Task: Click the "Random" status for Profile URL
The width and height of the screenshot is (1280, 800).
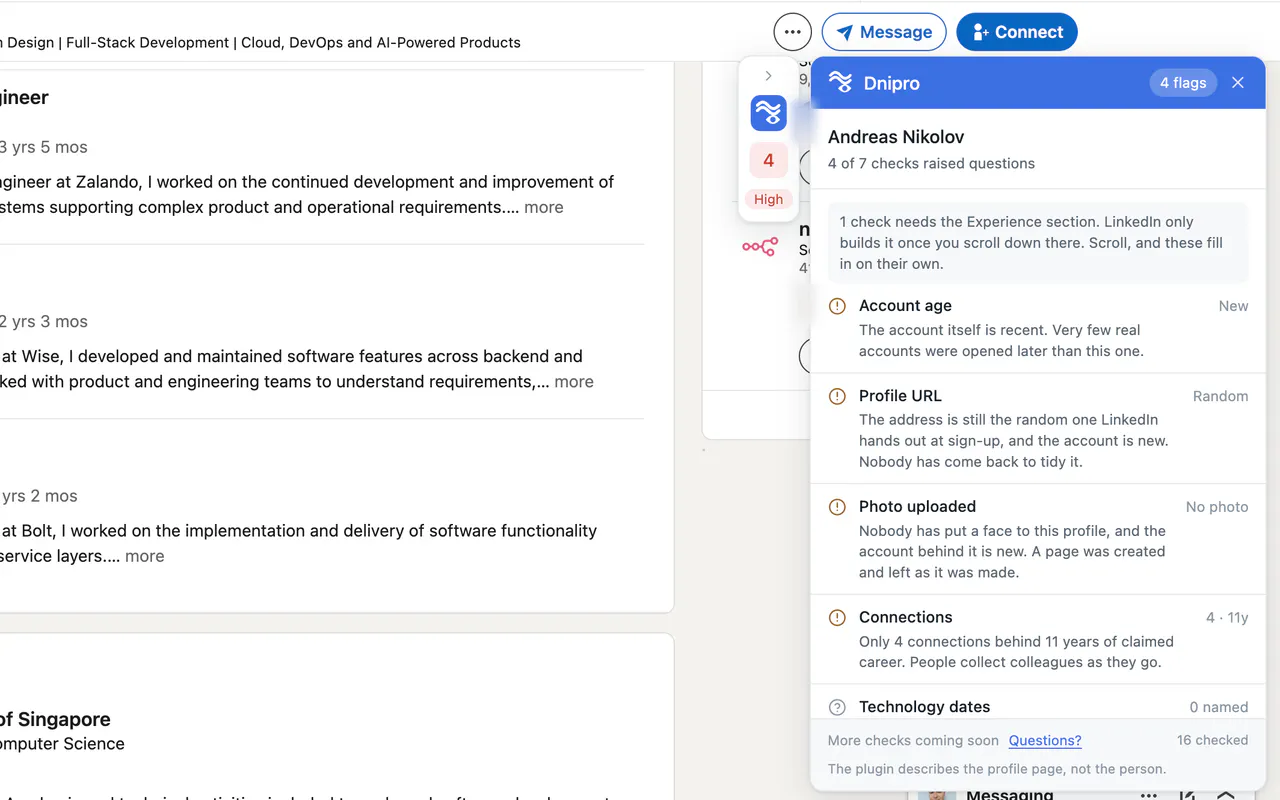Action: click(1220, 396)
